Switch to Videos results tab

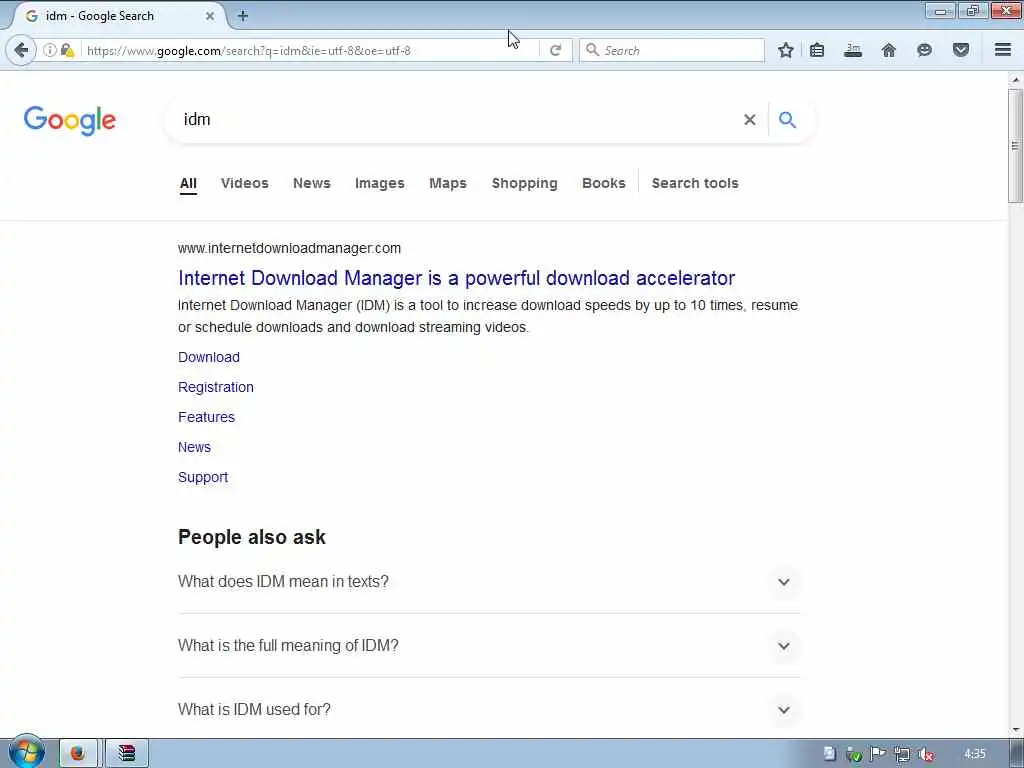pos(245,184)
